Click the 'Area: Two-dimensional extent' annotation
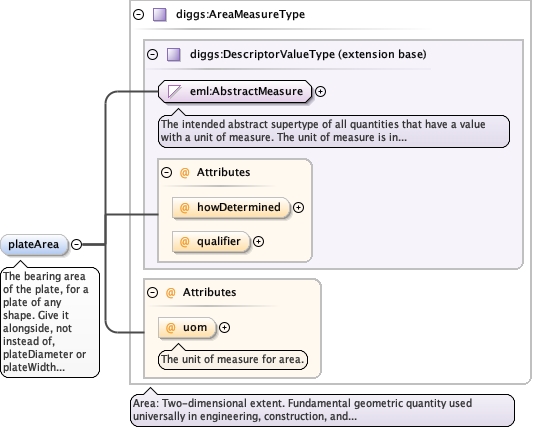 tap(322, 410)
